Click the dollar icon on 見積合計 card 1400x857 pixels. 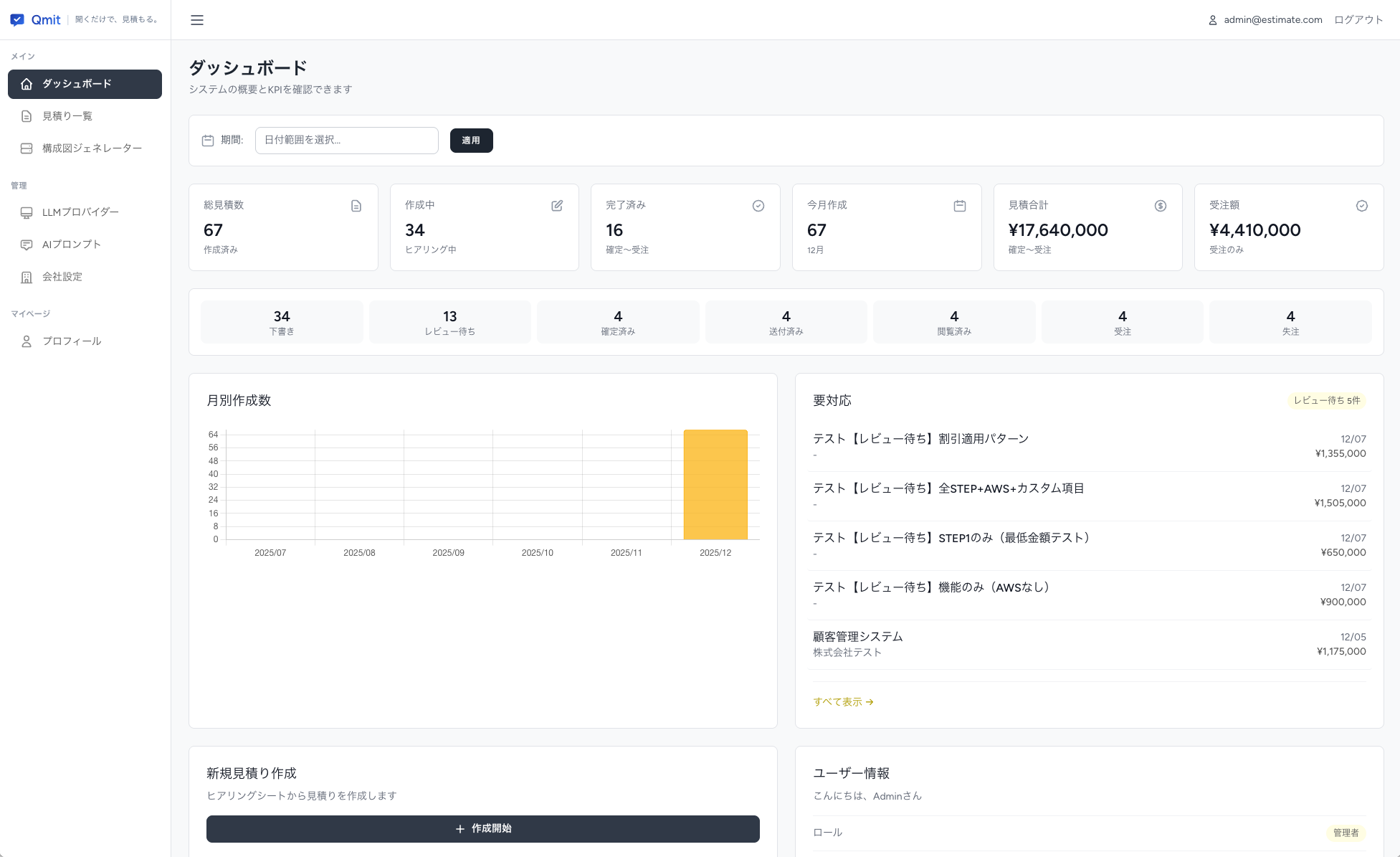pyautogui.click(x=1161, y=206)
